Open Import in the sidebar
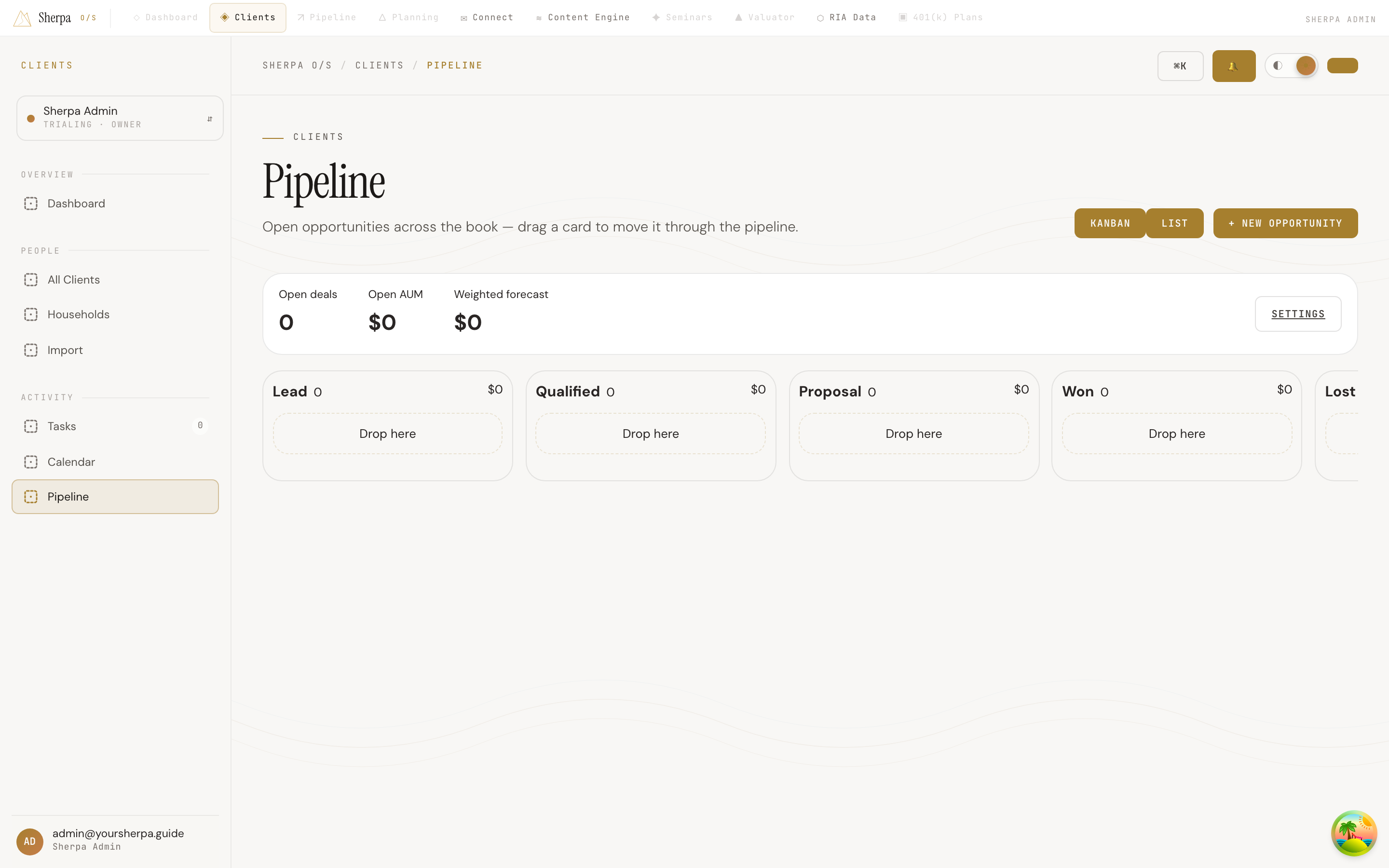The width and height of the screenshot is (1389, 868). click(115, 350)
